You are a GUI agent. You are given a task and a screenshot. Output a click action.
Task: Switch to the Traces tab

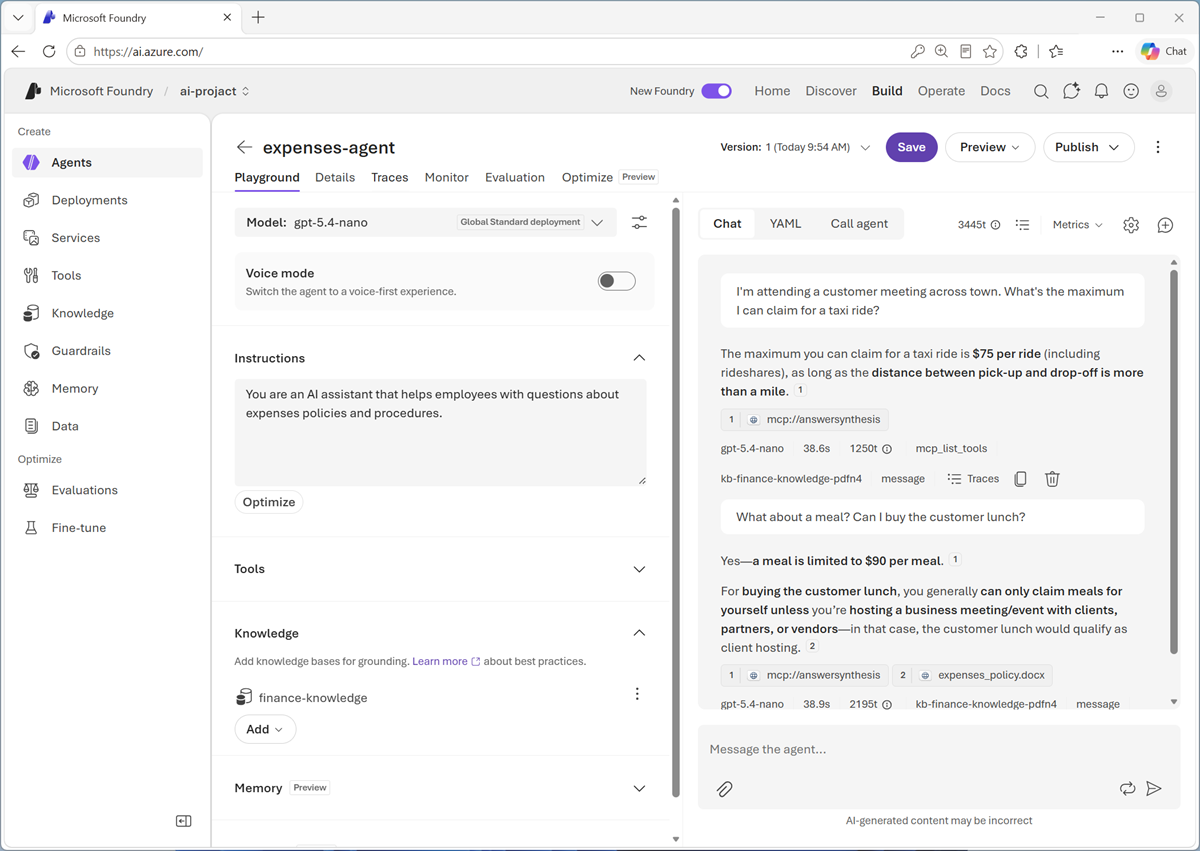click(x=389, y=177)
